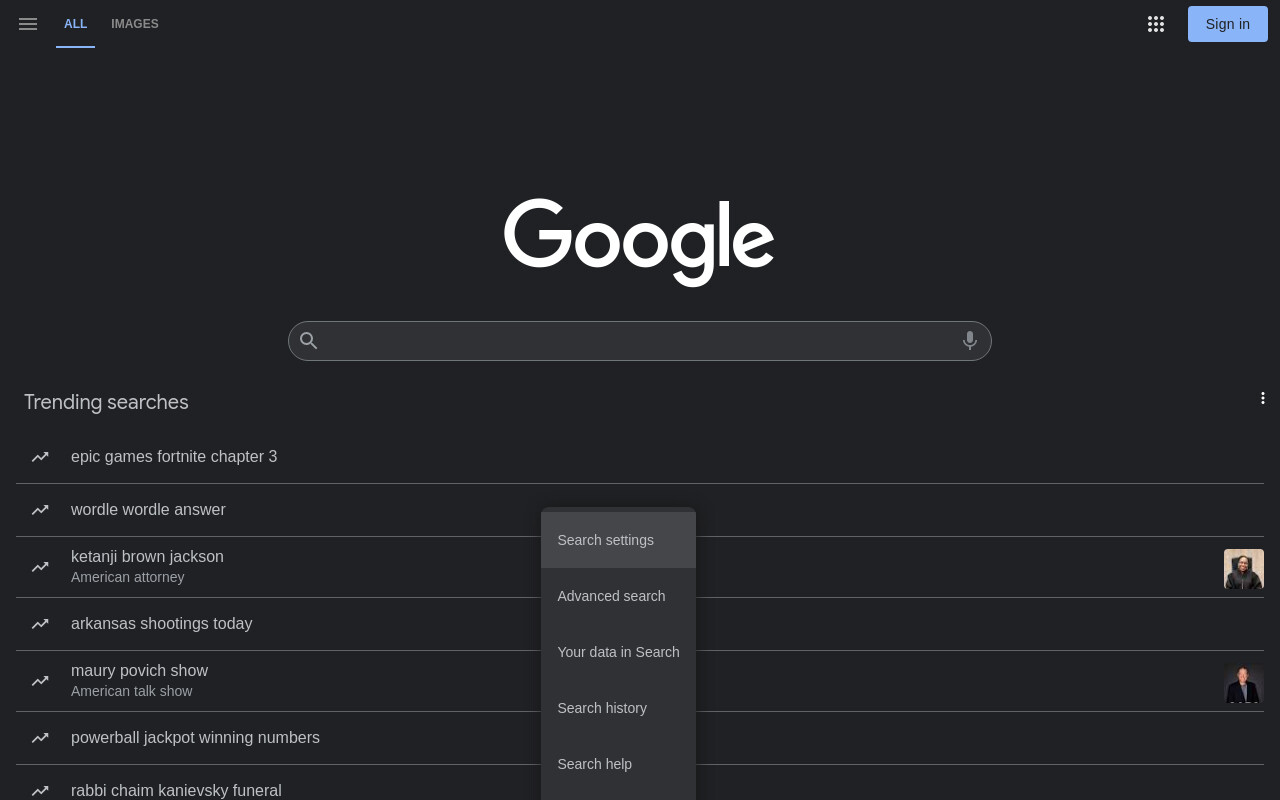The image size is (1280, 800).
Task: Click trend arrow beside epic games fortnite
Action: 40,457
